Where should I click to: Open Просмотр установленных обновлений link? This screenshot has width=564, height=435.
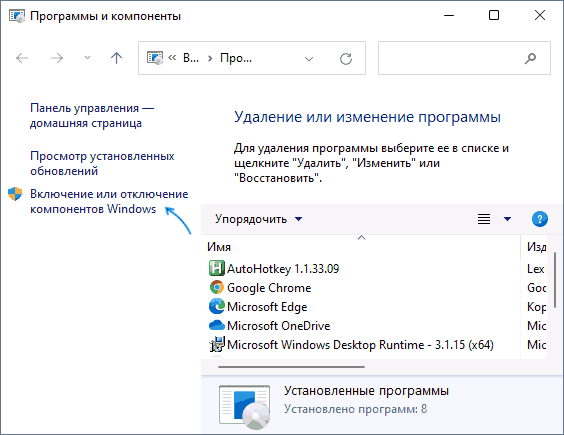point(102,163)
